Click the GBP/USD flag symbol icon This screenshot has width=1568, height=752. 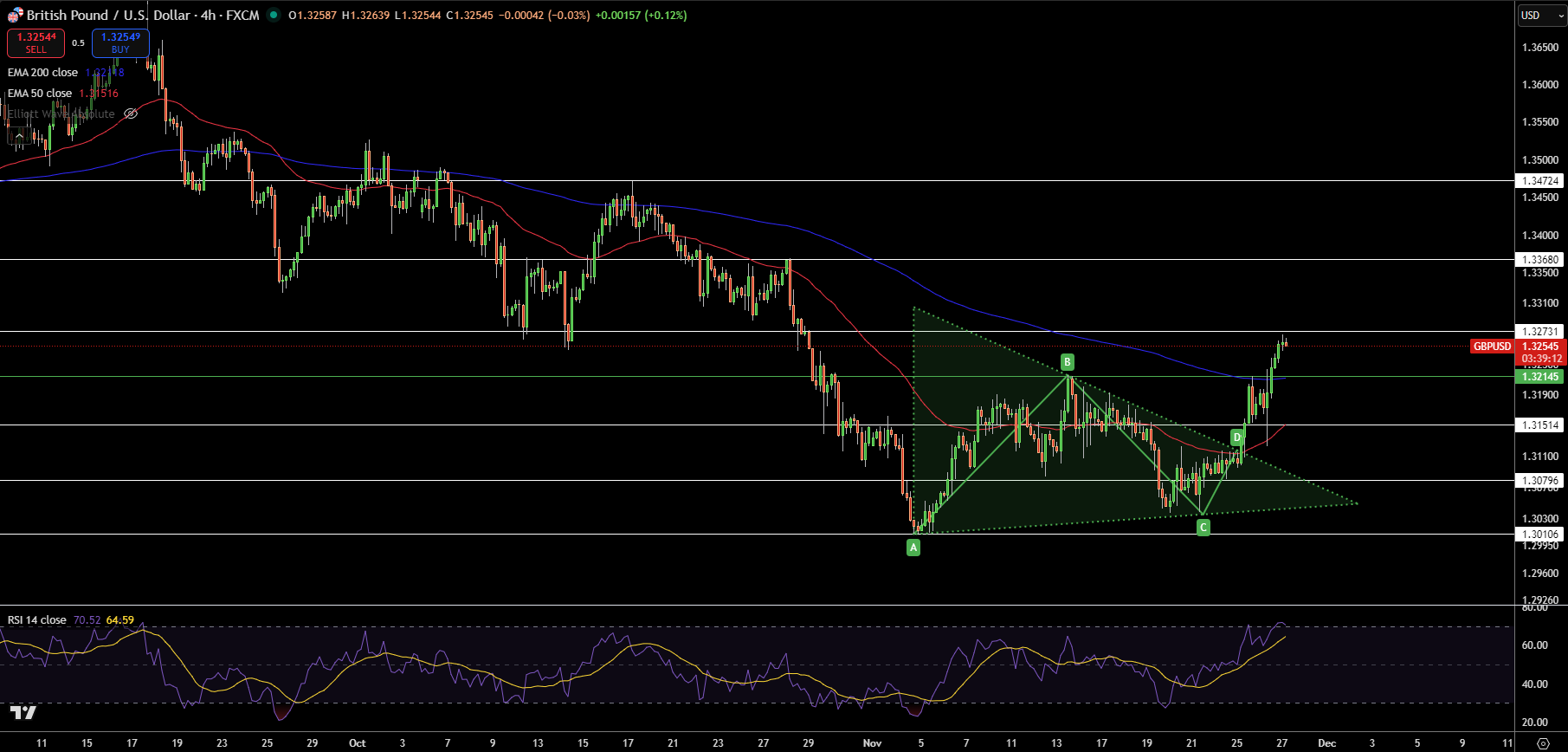click(x=16, y=15)
